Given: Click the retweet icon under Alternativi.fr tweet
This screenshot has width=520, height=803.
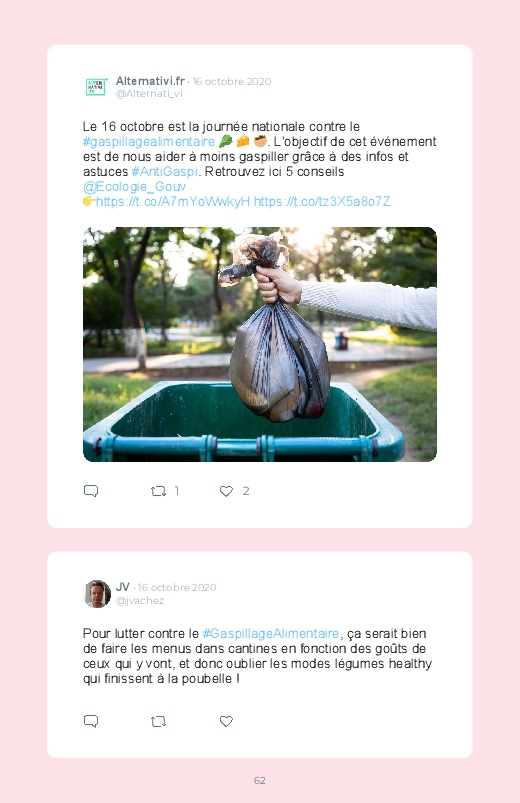Looking at the screenshot, I should pyautogui.click(x=158, y=491).
